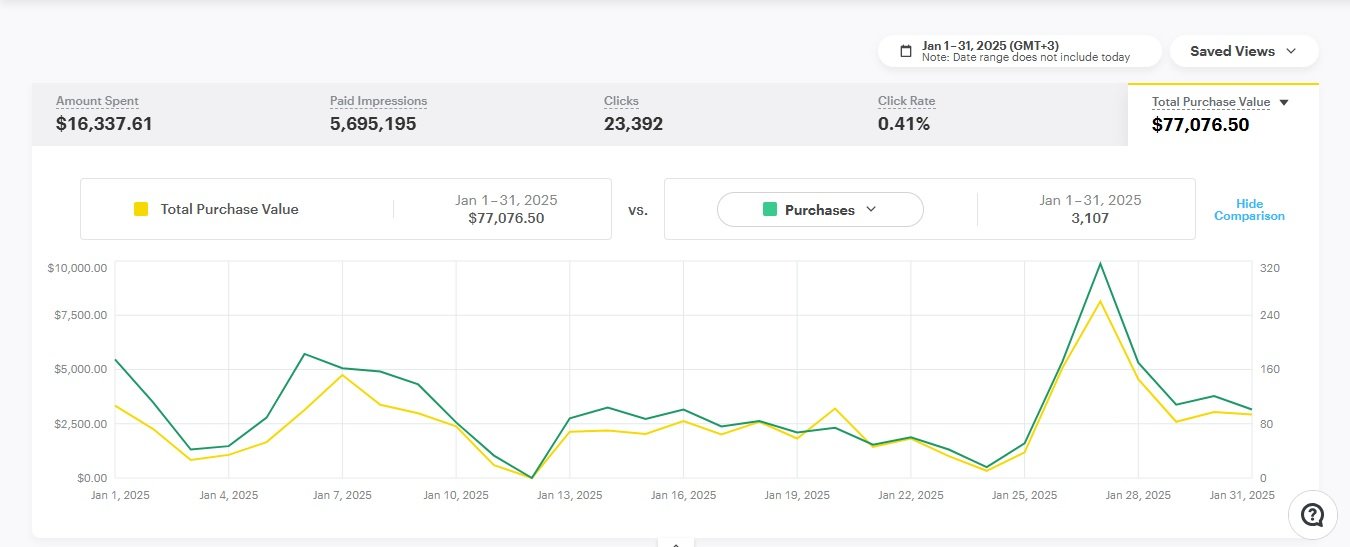Select the Amount Spent metric tab
The width and height of the screenshot is (1350, 547).
coord(168,114)
